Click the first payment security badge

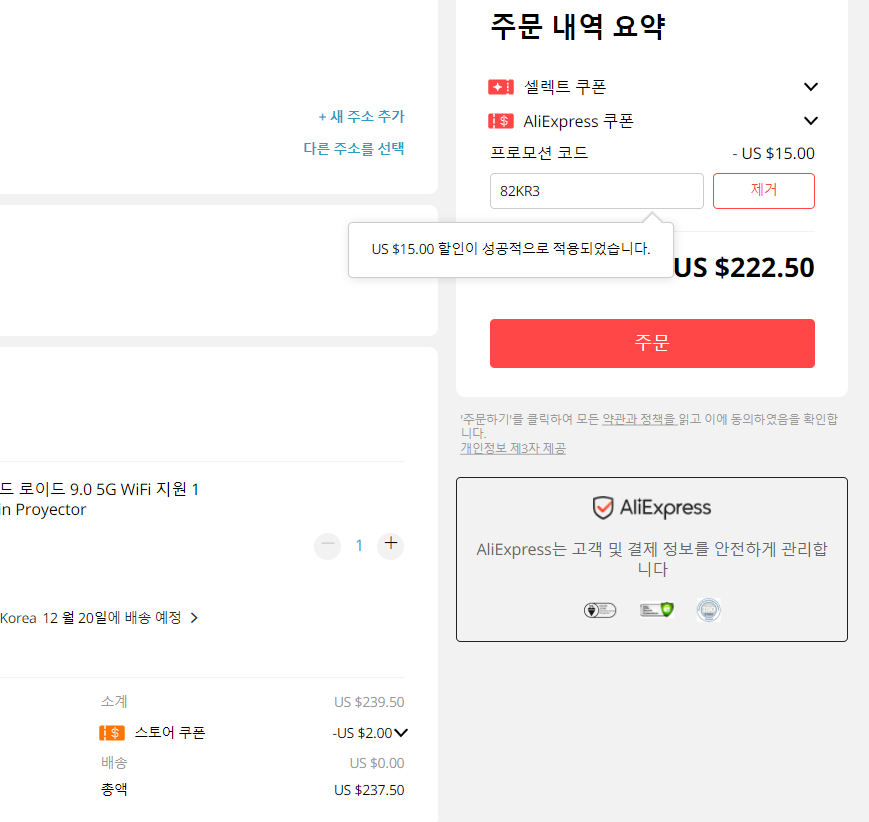tap(600, 610)
